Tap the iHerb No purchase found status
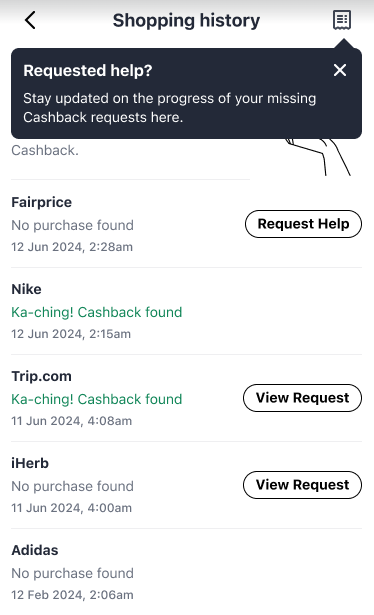Screen dimensions: 374x615 73,486
